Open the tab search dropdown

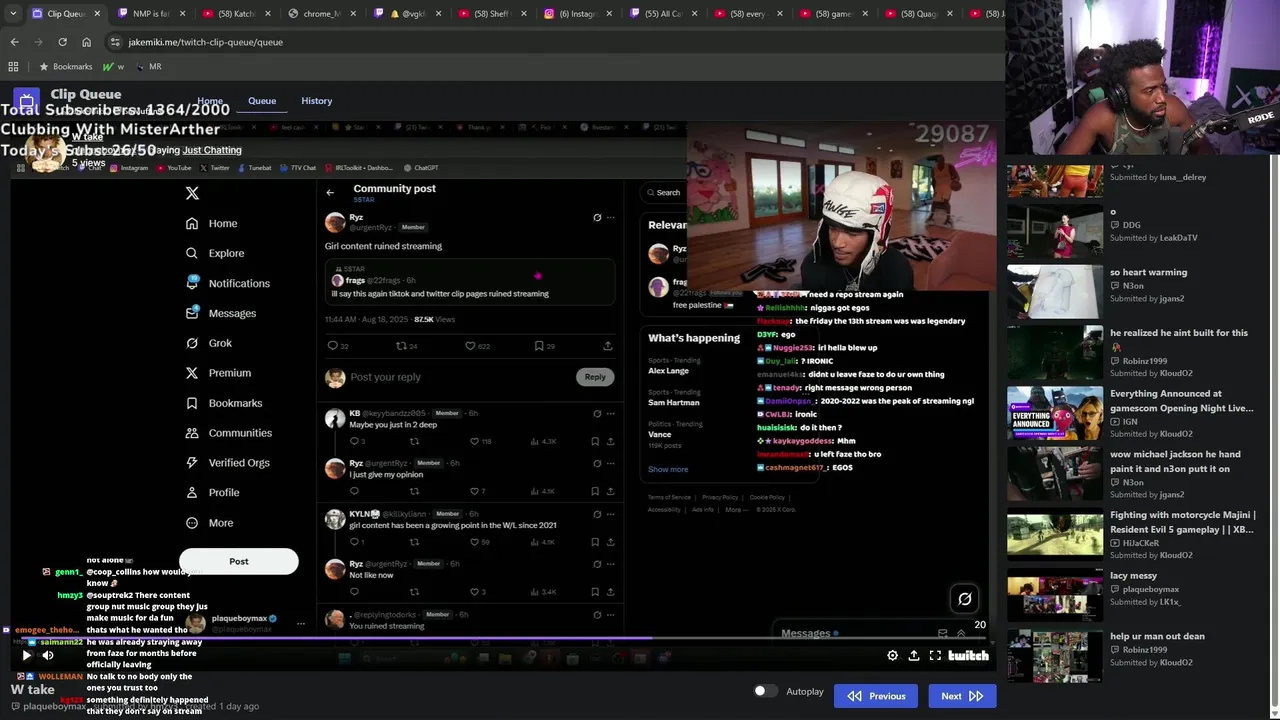pyautogui.click(x=13, y=14)
